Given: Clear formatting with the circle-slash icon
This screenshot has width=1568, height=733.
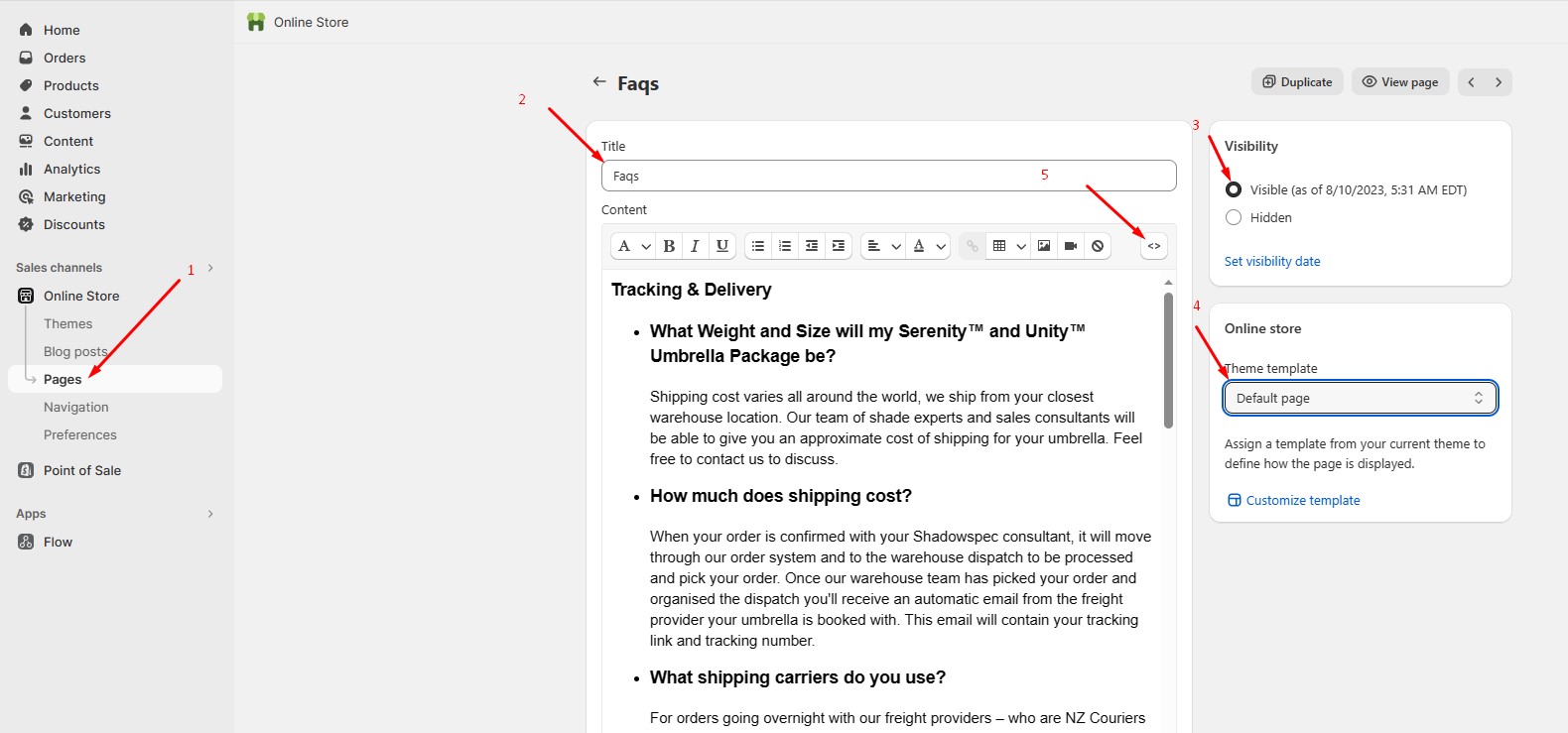Looking at the screenshot, I should pos(1098,246).
